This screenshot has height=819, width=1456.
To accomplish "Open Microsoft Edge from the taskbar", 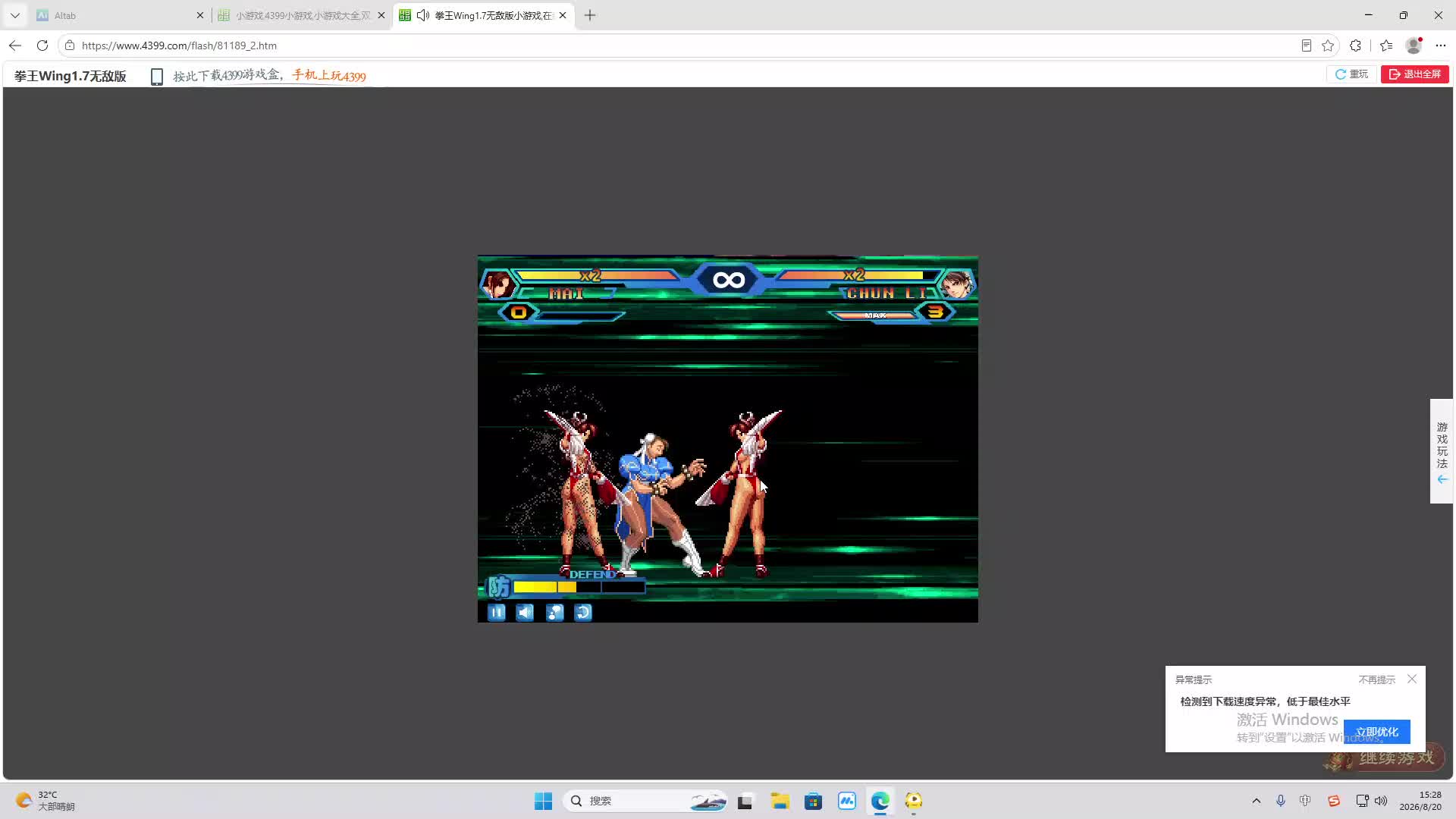I will point(880,801).
